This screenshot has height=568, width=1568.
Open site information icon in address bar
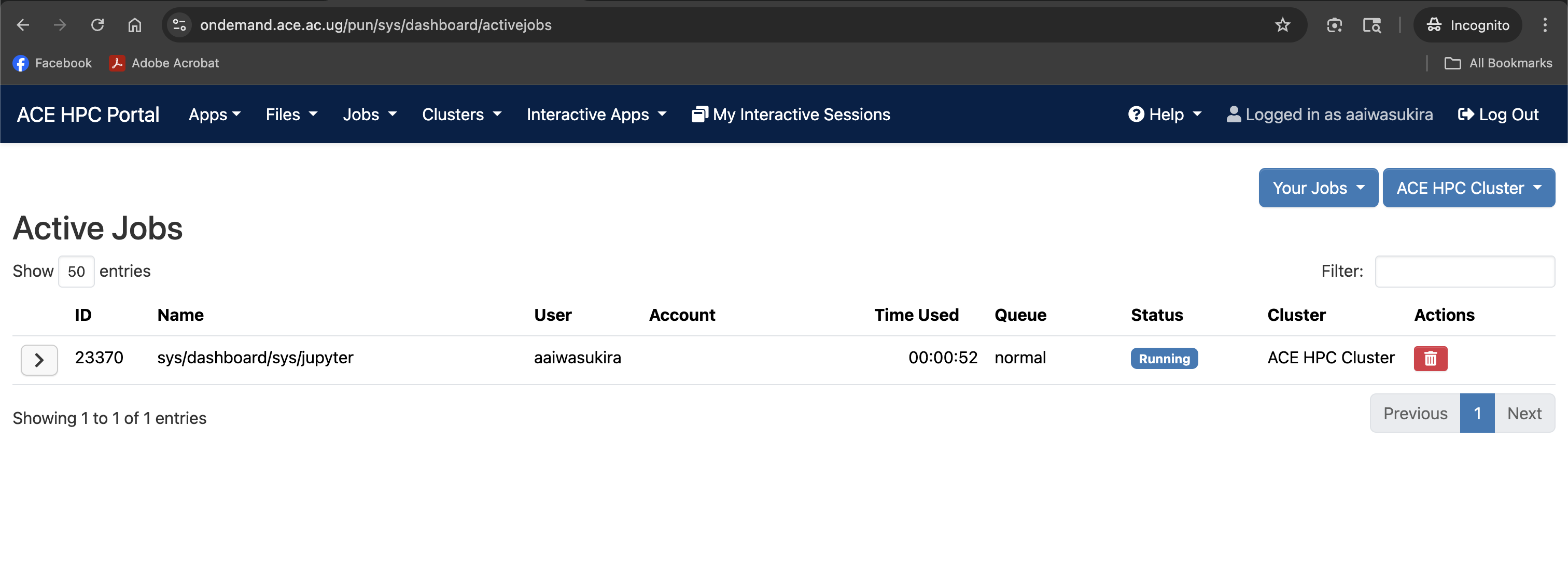pos(179,25)
